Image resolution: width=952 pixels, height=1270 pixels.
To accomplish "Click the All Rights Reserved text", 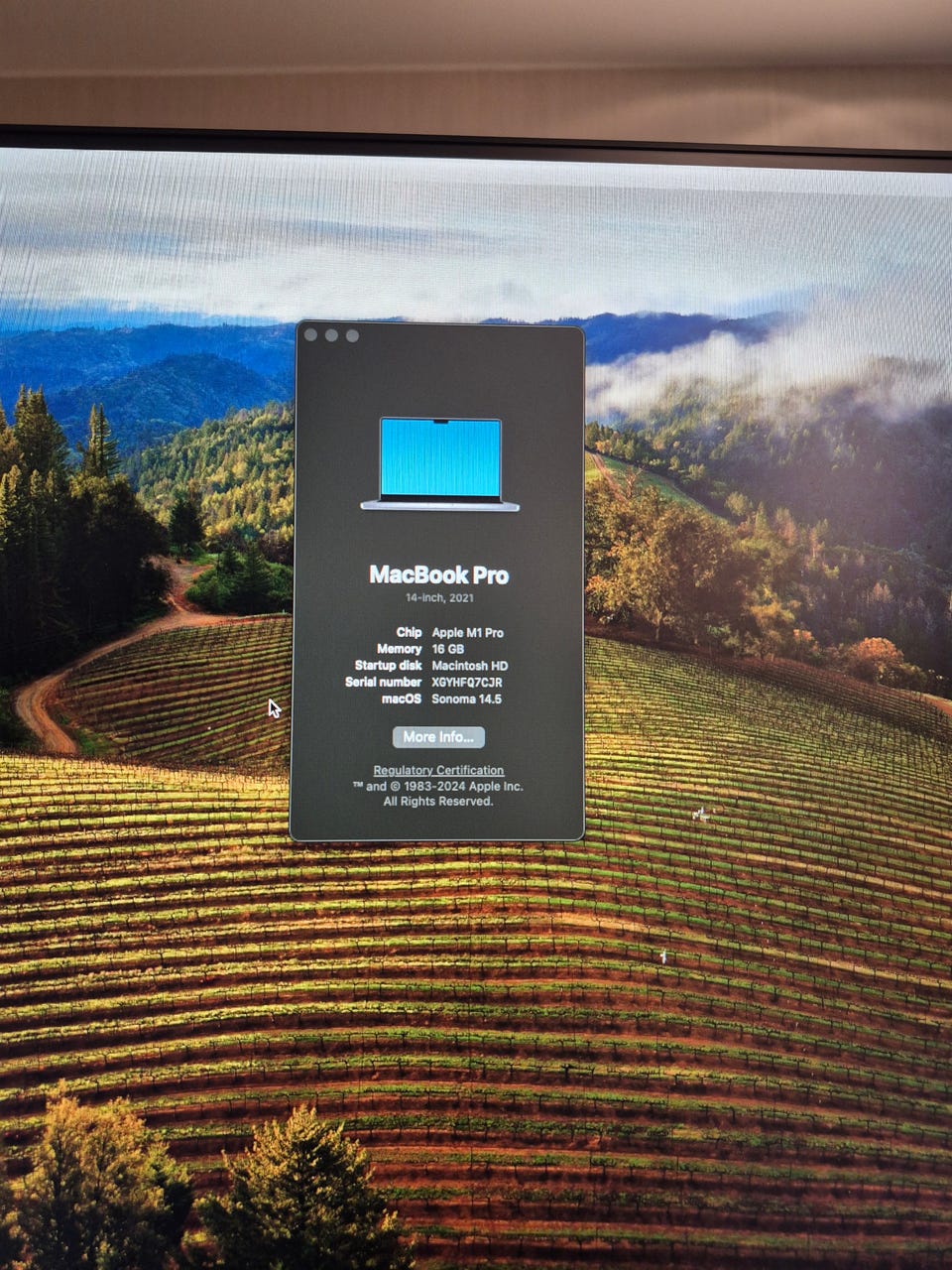I will click(x=438, y=802).
